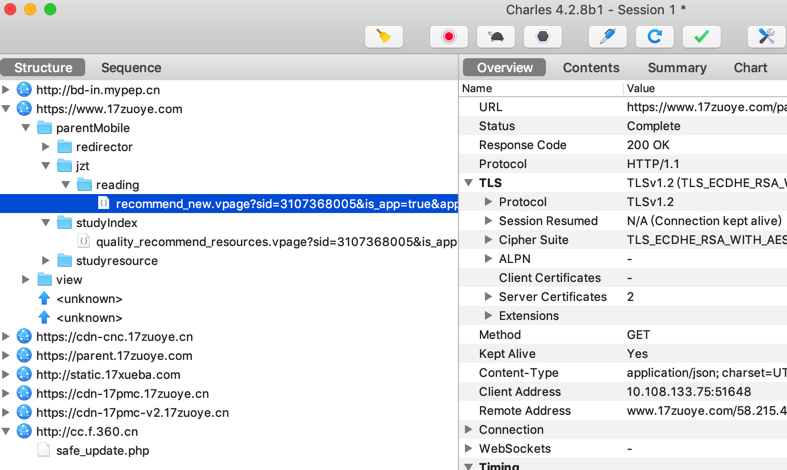
Task: Click the safe_update.php file icon
Action: pyautogui.click(x=44, y=450)
